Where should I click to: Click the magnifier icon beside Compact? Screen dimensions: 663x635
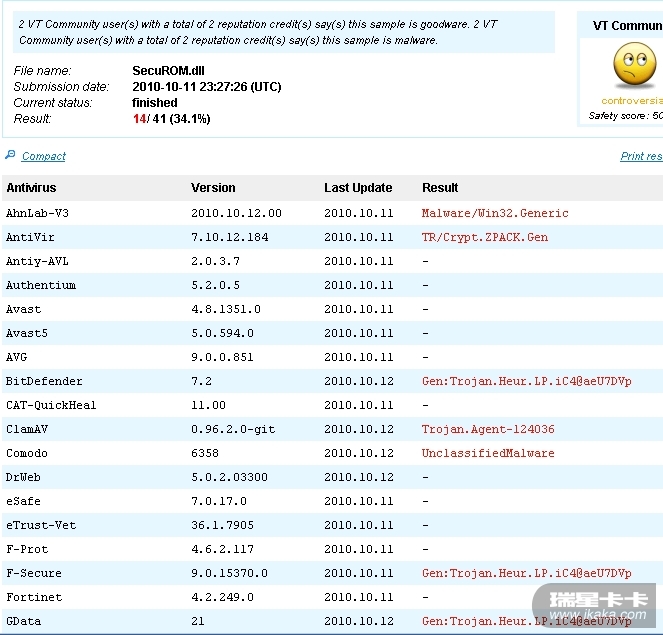(10, 155)
